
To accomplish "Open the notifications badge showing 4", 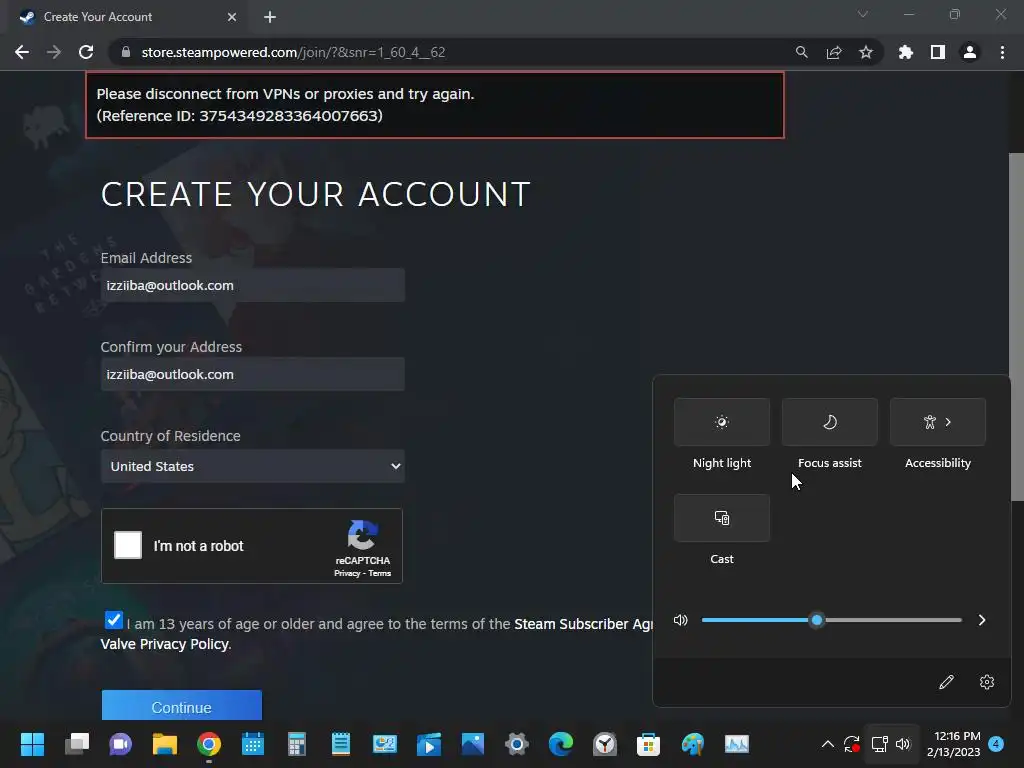I will coord(996,744).
